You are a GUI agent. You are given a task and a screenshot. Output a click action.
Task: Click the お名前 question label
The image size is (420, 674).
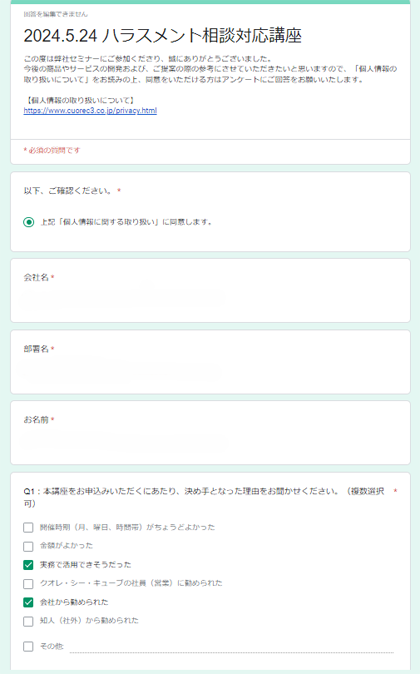point(36,420)
